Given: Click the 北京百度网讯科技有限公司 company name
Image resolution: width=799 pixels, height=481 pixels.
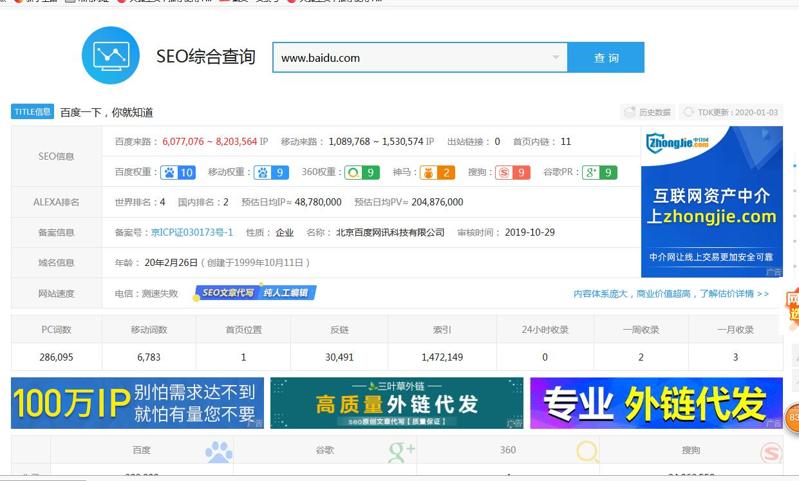Looking at the screenshot, I should [x=390, y=232].
